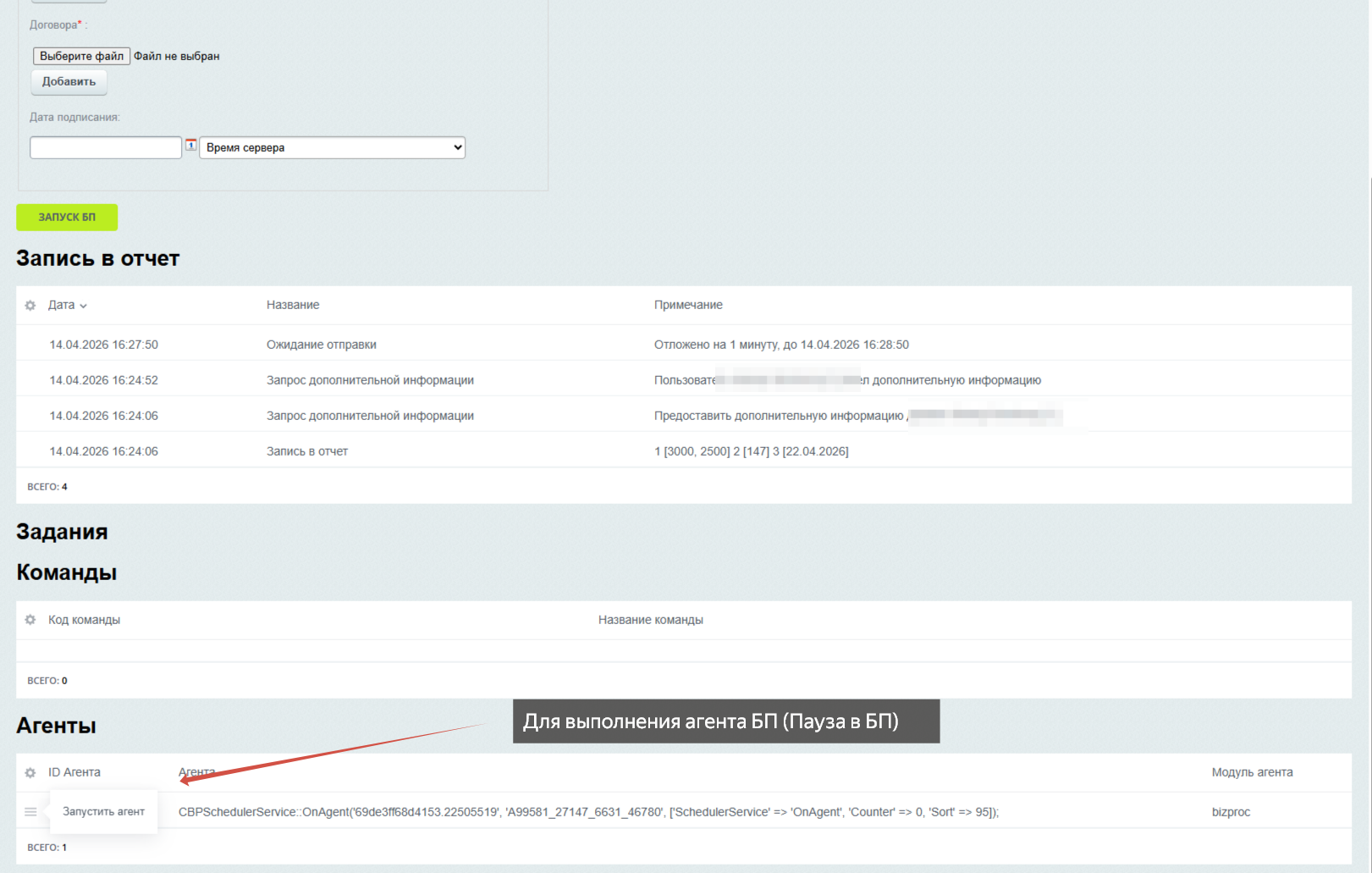1372x873 pixels.
Task: Click the Название команды column header
Action: (x=650, y=620)
